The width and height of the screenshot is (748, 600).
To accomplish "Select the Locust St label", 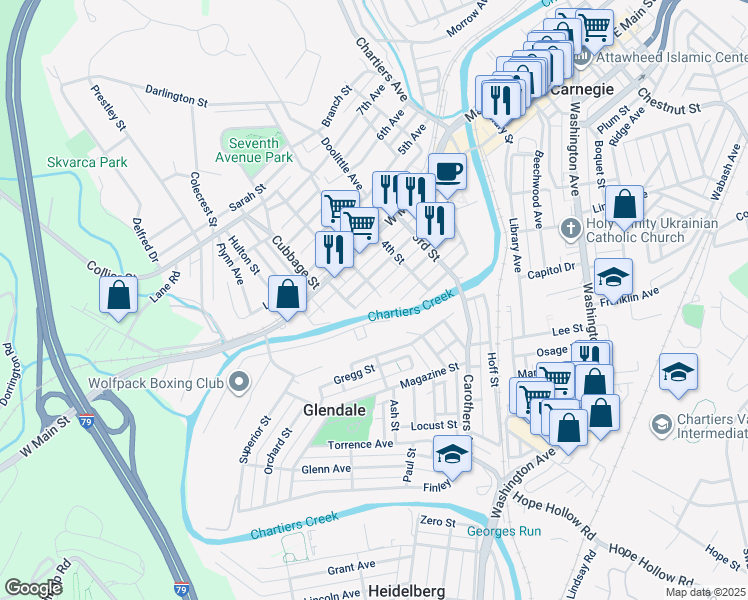I will coord(434,425).
